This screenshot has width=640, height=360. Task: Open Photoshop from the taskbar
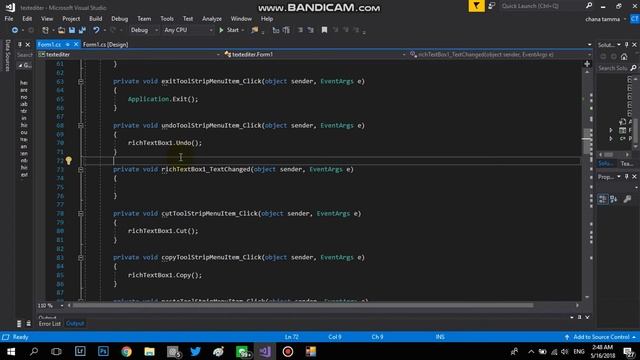(x=103, y=351)
